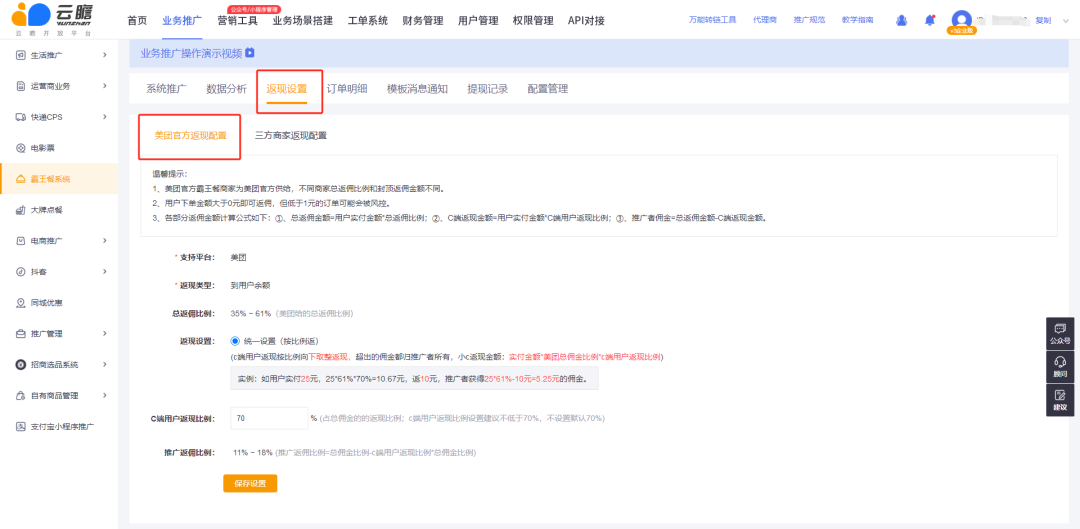
Task: Open 业务场景搭建 in top navigation
Action: pyautogui.click(x=302, y=21)
